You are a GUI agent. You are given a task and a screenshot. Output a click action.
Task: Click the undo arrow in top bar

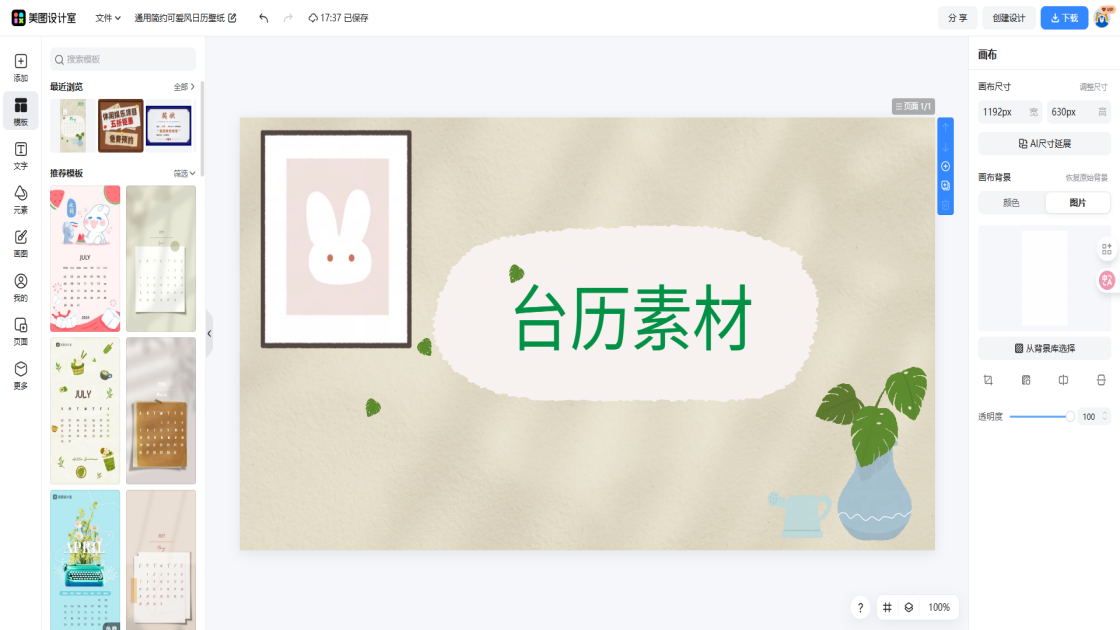coord(263,18)
